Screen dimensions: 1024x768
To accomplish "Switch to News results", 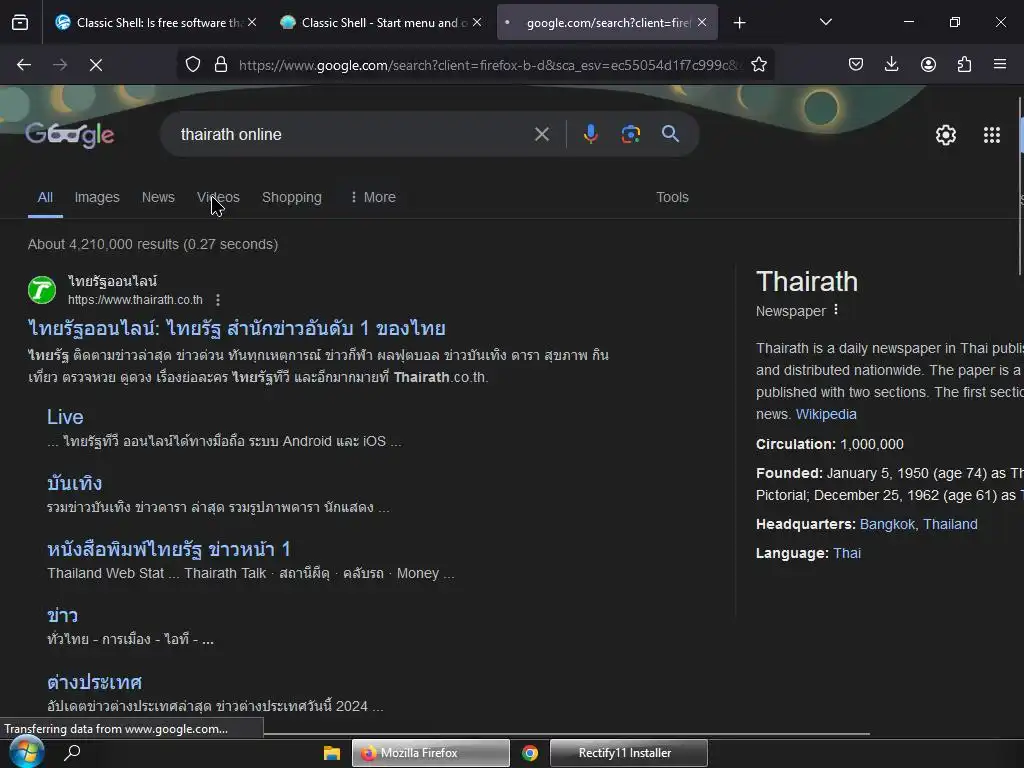I will click(x=158, y=197).
